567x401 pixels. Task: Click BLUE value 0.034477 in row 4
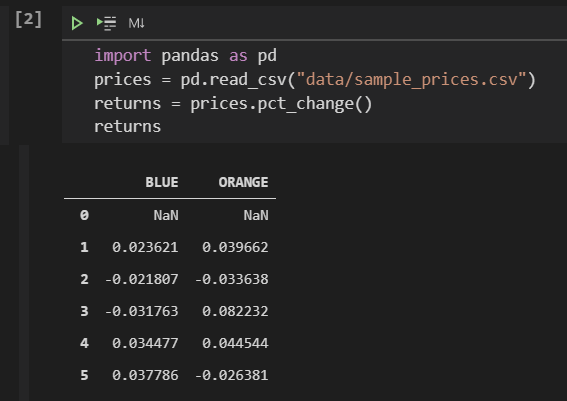click(145, 343)
